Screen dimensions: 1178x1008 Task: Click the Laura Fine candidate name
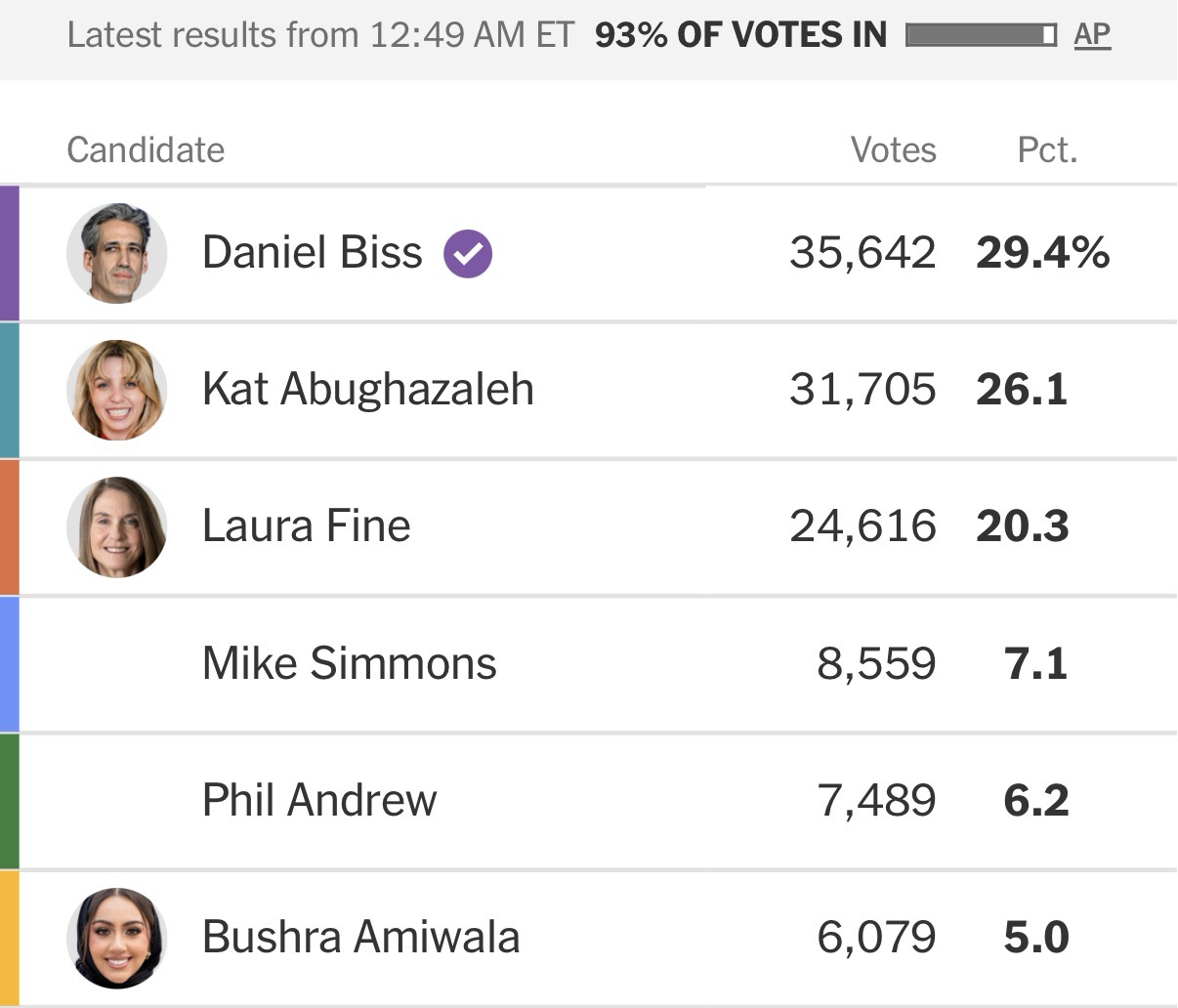[x=307, y=526]
